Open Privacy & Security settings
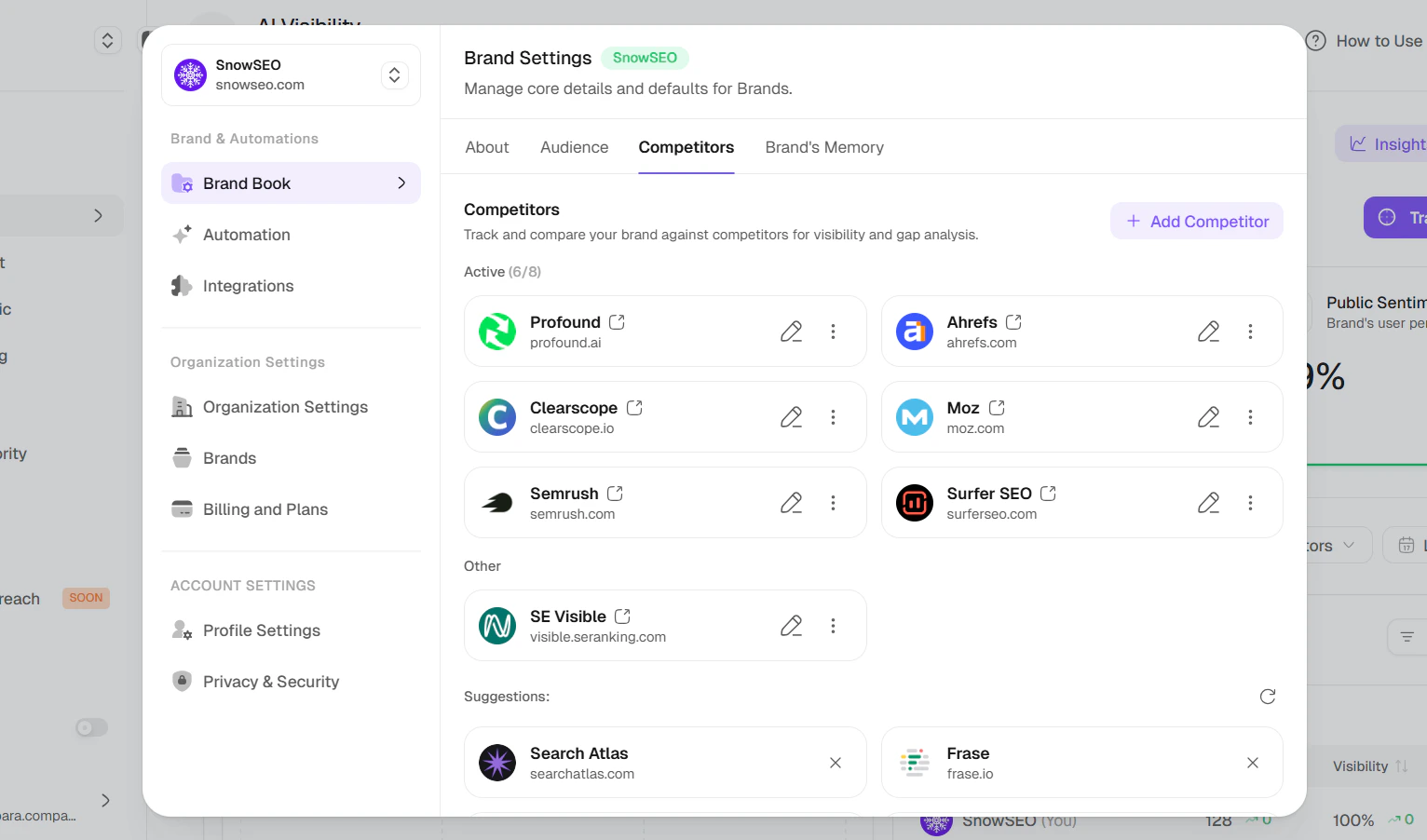Screen dimensions: 1427x840 tap(270, 681)
